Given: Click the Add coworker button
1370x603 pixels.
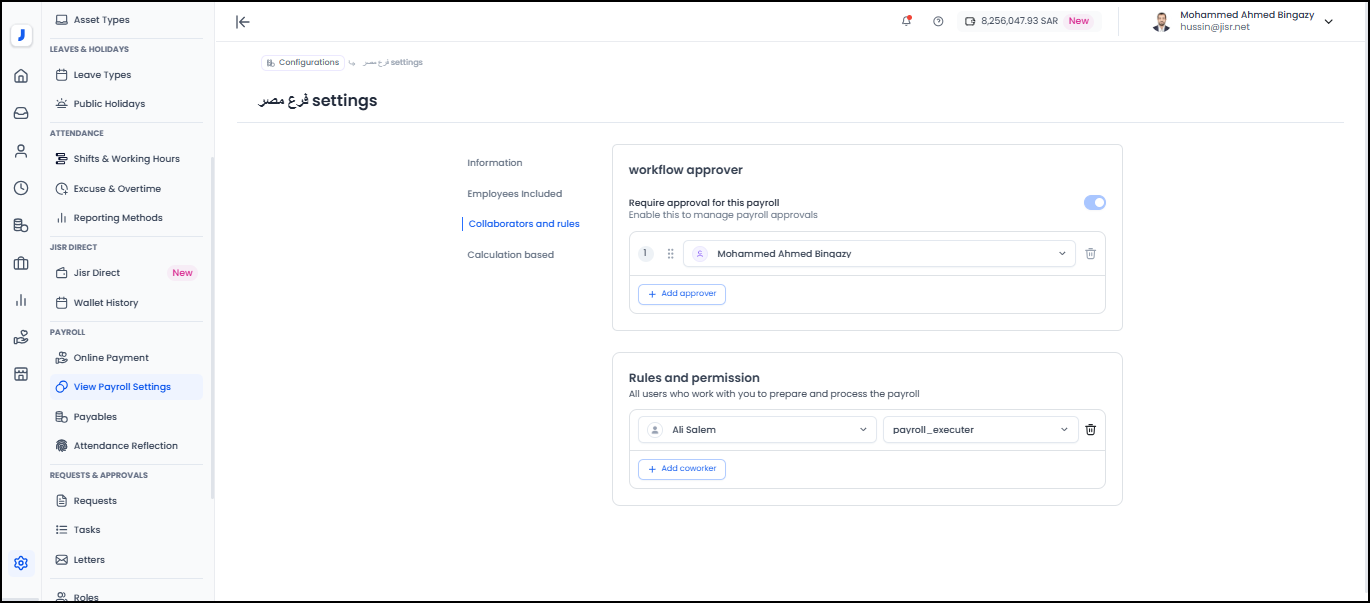Looking at the screenshot, I should pos(682,469).
